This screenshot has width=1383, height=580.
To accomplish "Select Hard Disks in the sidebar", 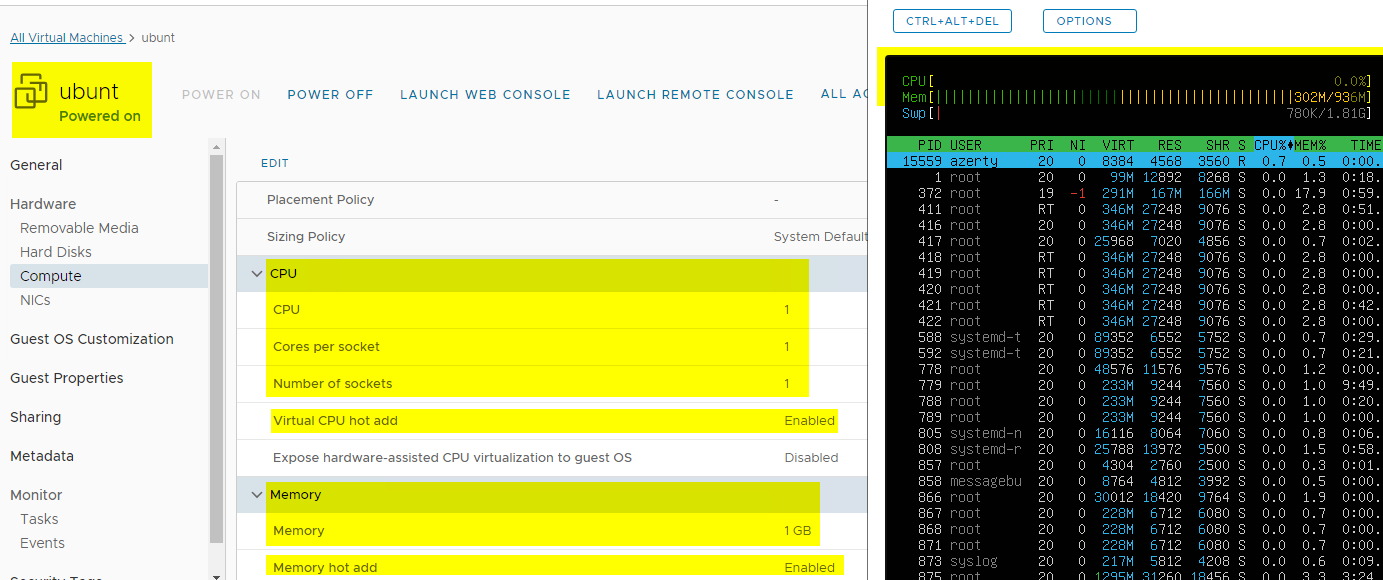I will point(56,252).
